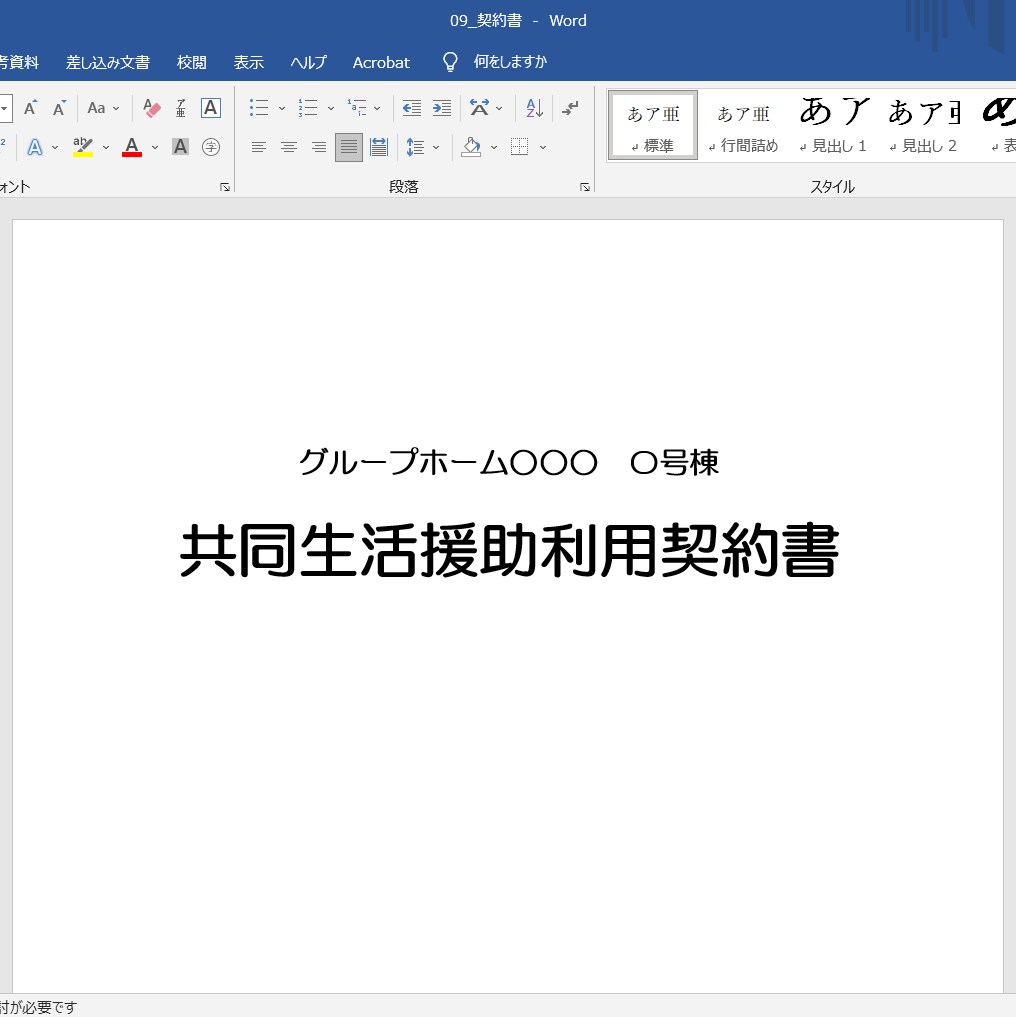1016x1017 pixels.
Task: Align text to the left
Action: [259, 147]
